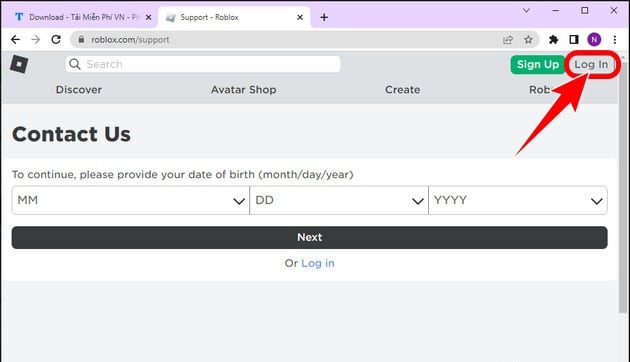630x362 pixels.
Task: Select the Support - Roblox tab
Action: point(234,17)
